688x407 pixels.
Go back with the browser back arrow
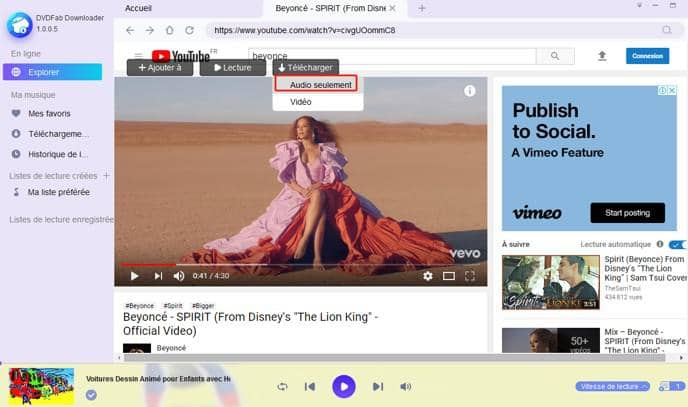130,30
